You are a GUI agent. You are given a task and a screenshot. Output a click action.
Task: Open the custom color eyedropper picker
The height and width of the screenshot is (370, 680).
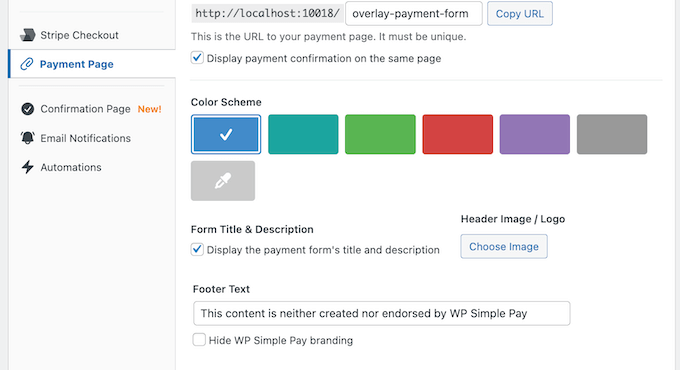tap(223, 181)
